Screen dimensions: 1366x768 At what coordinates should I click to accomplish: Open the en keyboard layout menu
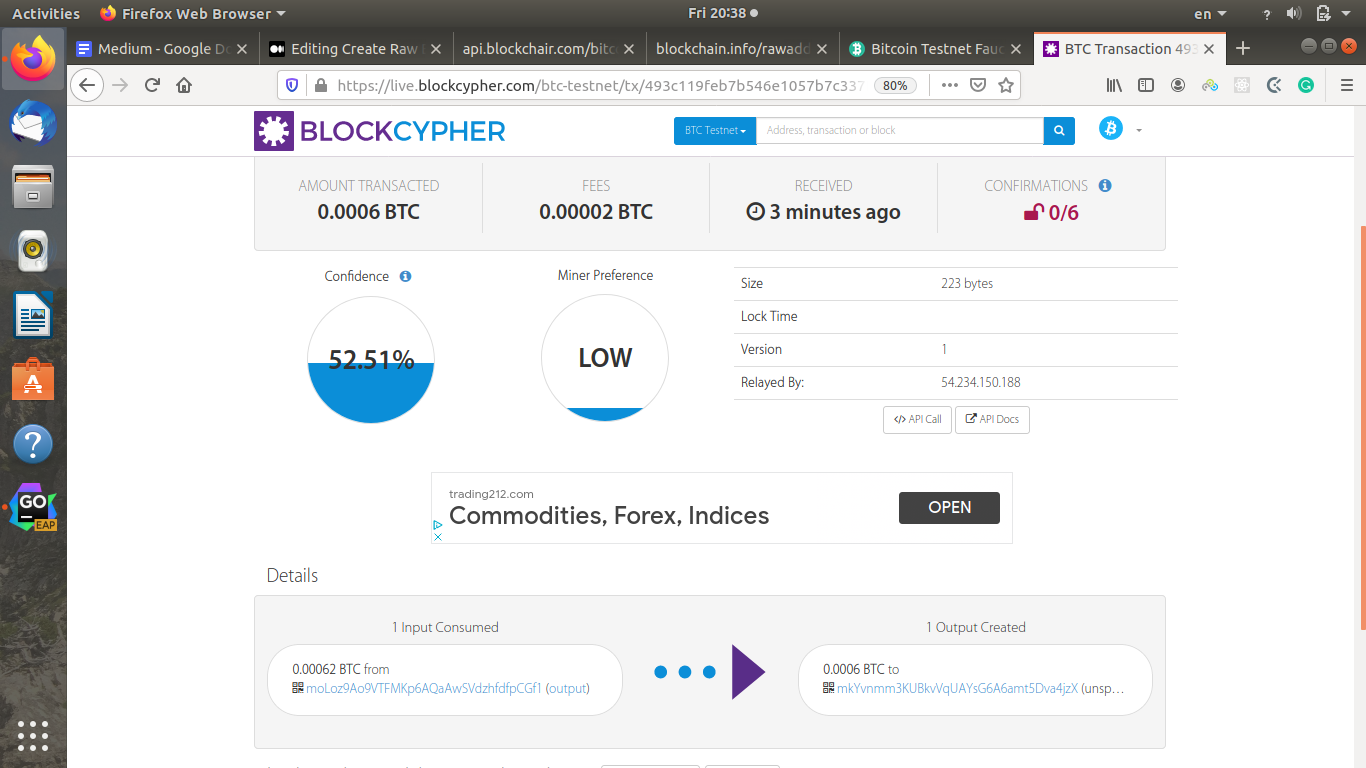1210,14
